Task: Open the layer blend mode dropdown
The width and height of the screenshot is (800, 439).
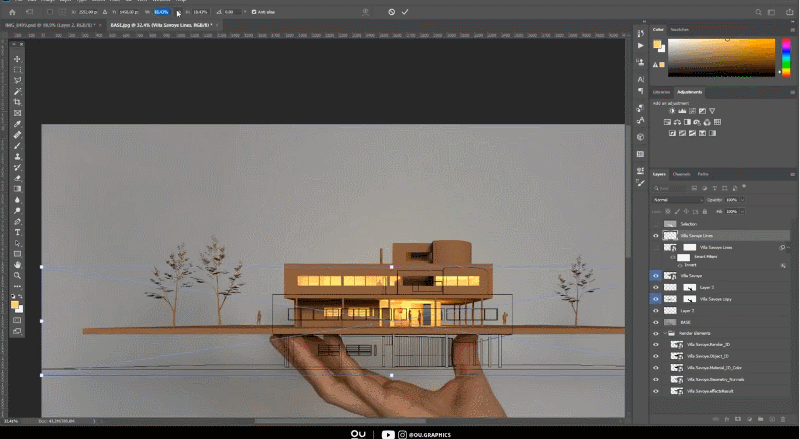Action: 677,200
